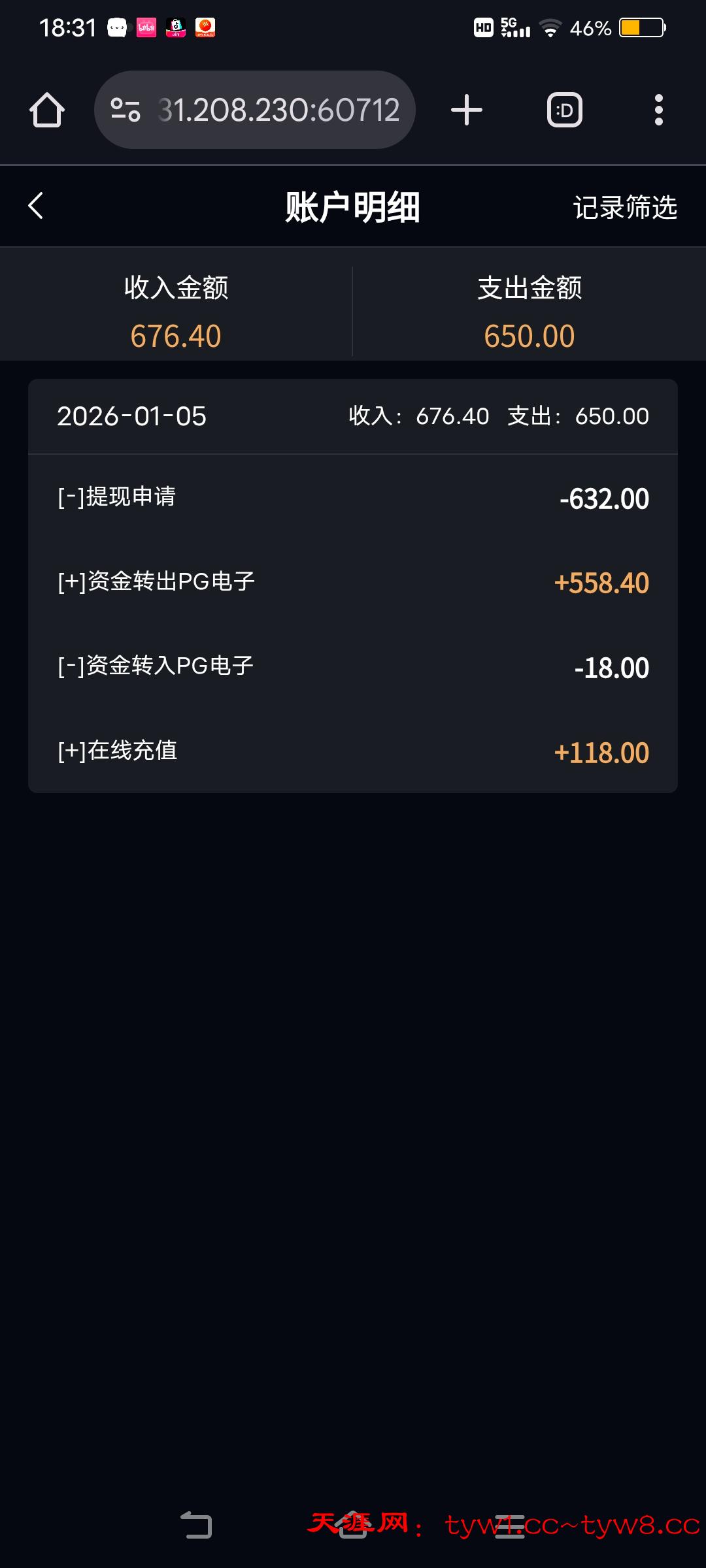
Task: Select the 资金转入PG电子 transaction row
Action: point(353,667)
